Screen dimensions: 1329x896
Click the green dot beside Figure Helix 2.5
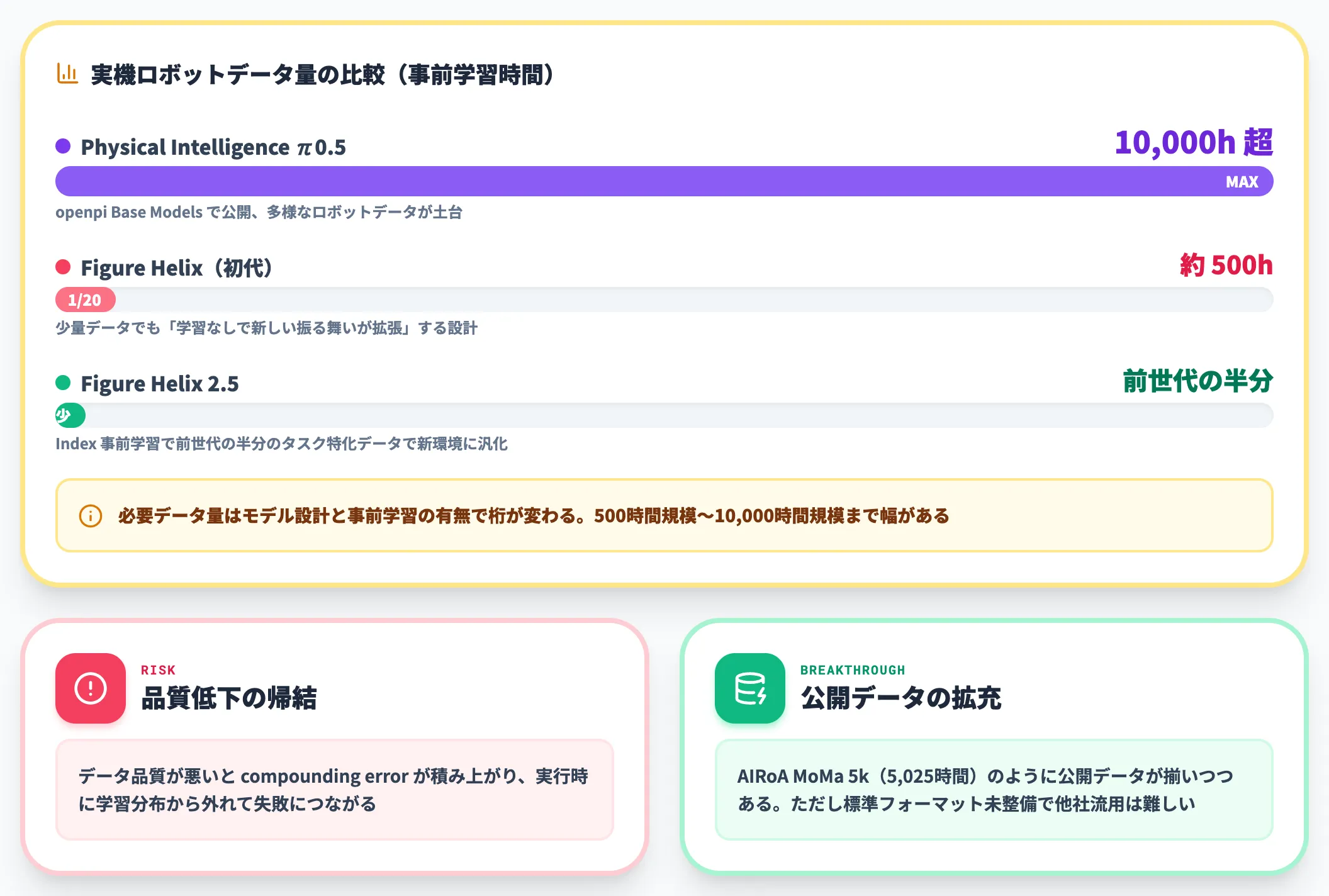[63, 383]
